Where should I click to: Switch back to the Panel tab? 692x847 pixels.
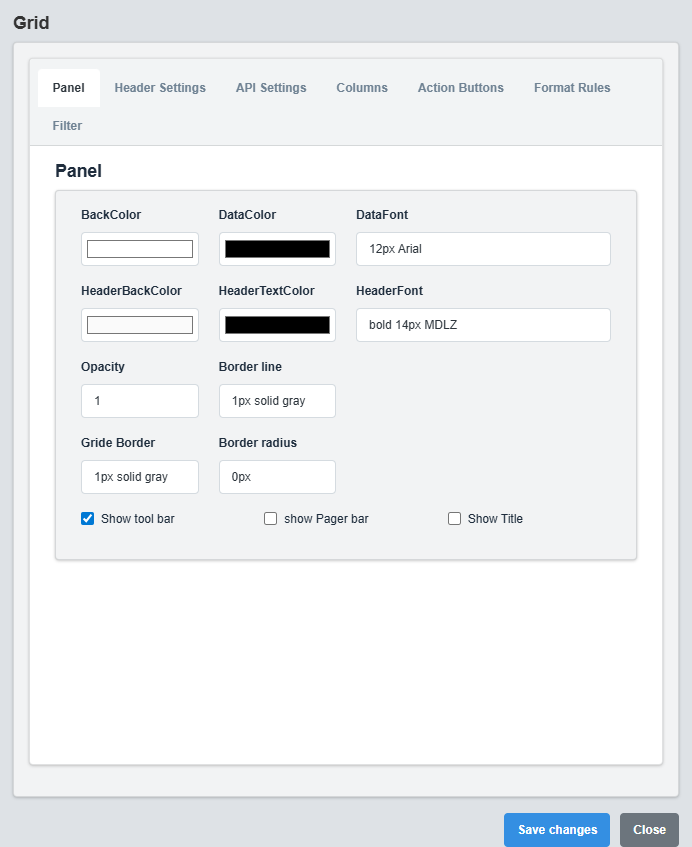pos(68,87)
